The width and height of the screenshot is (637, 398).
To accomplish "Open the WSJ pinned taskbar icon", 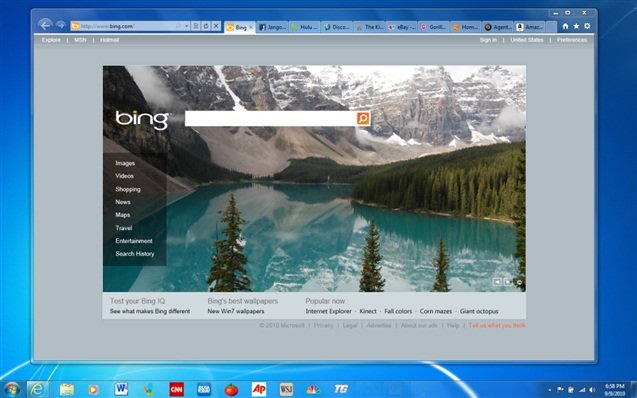I will point(286,389).
